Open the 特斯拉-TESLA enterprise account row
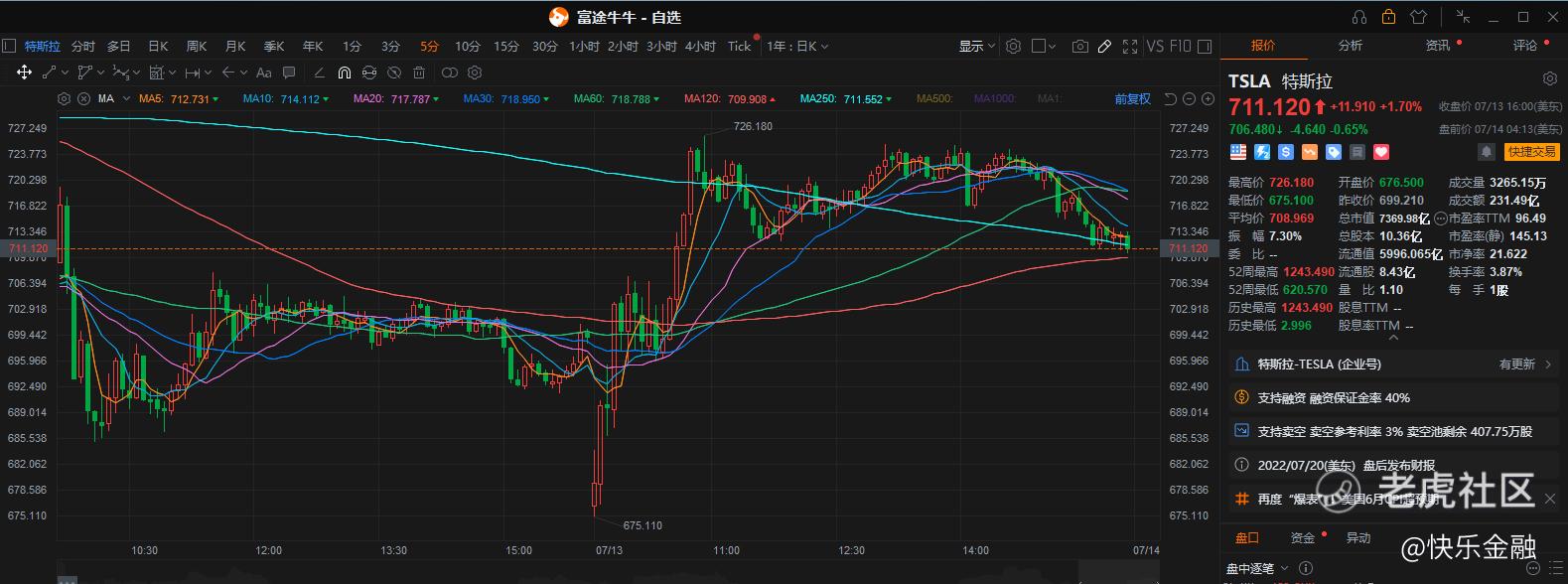This screenshot has height=584, width=1568. (1393, 365)
